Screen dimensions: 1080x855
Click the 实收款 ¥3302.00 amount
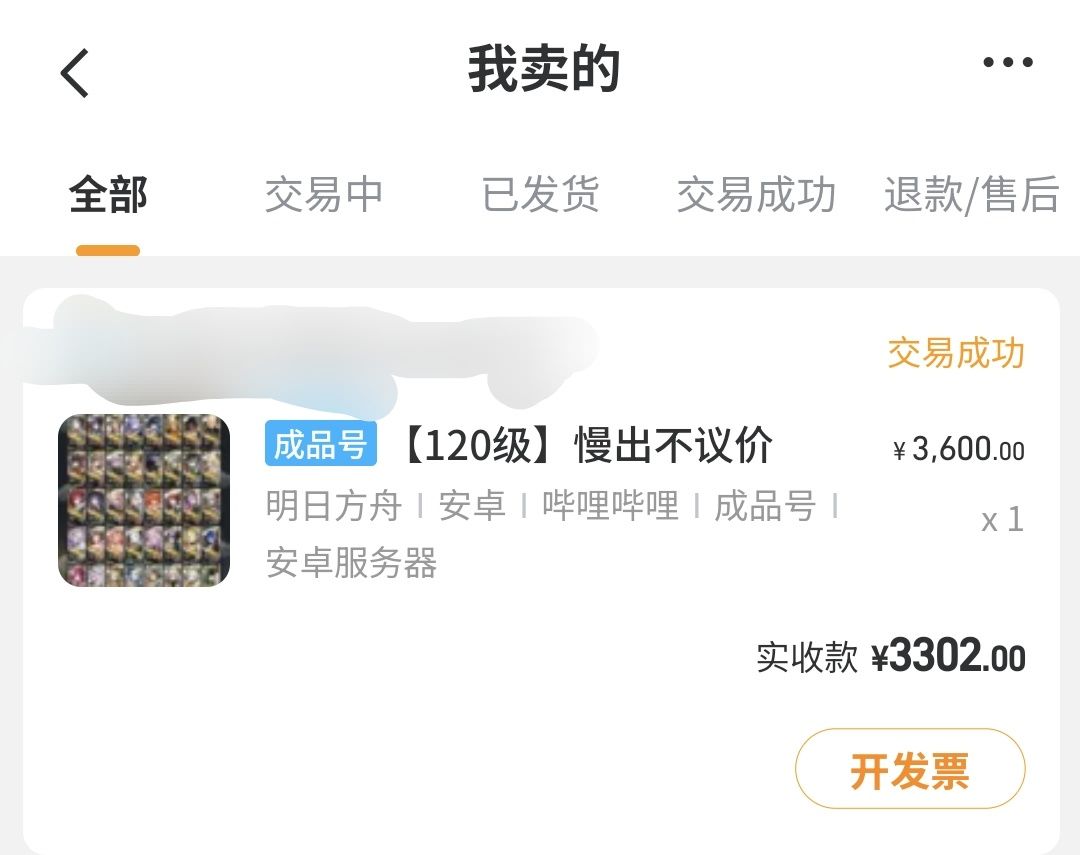[x=891, y=656]
